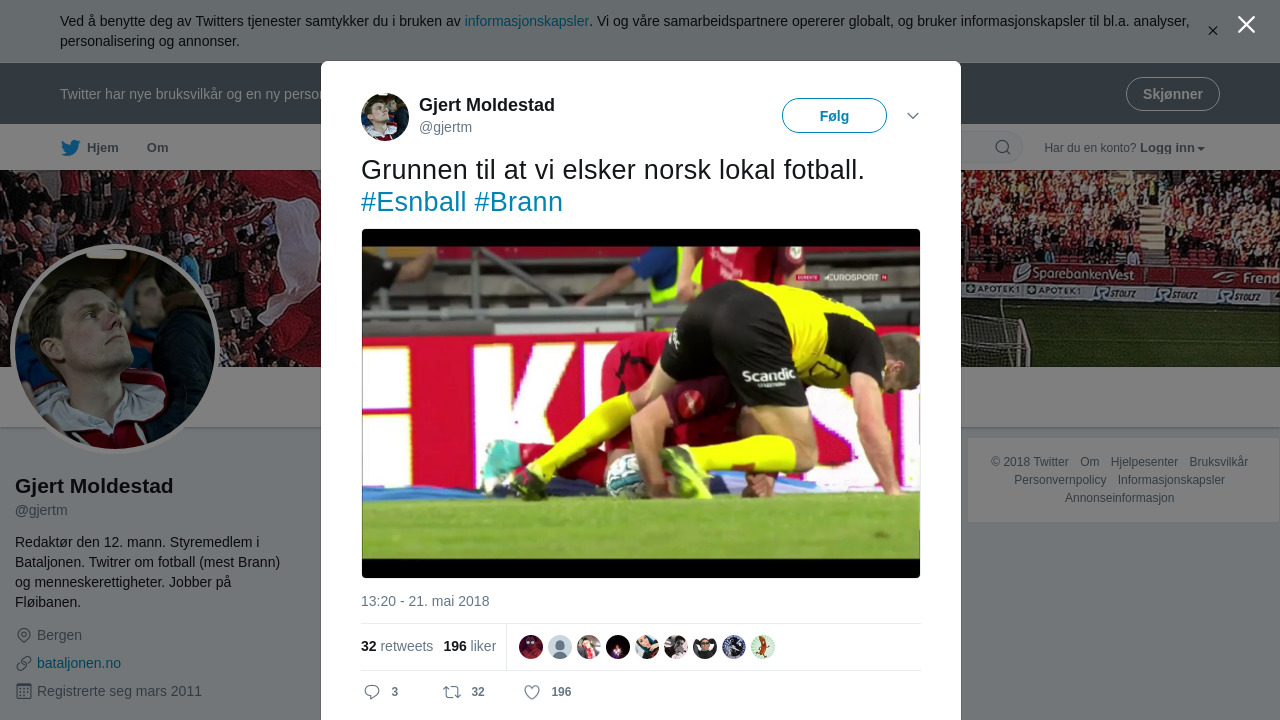Open the Om menu item
The width and height of the screenshot is (1280, 720).
click(x=158, y=148)
